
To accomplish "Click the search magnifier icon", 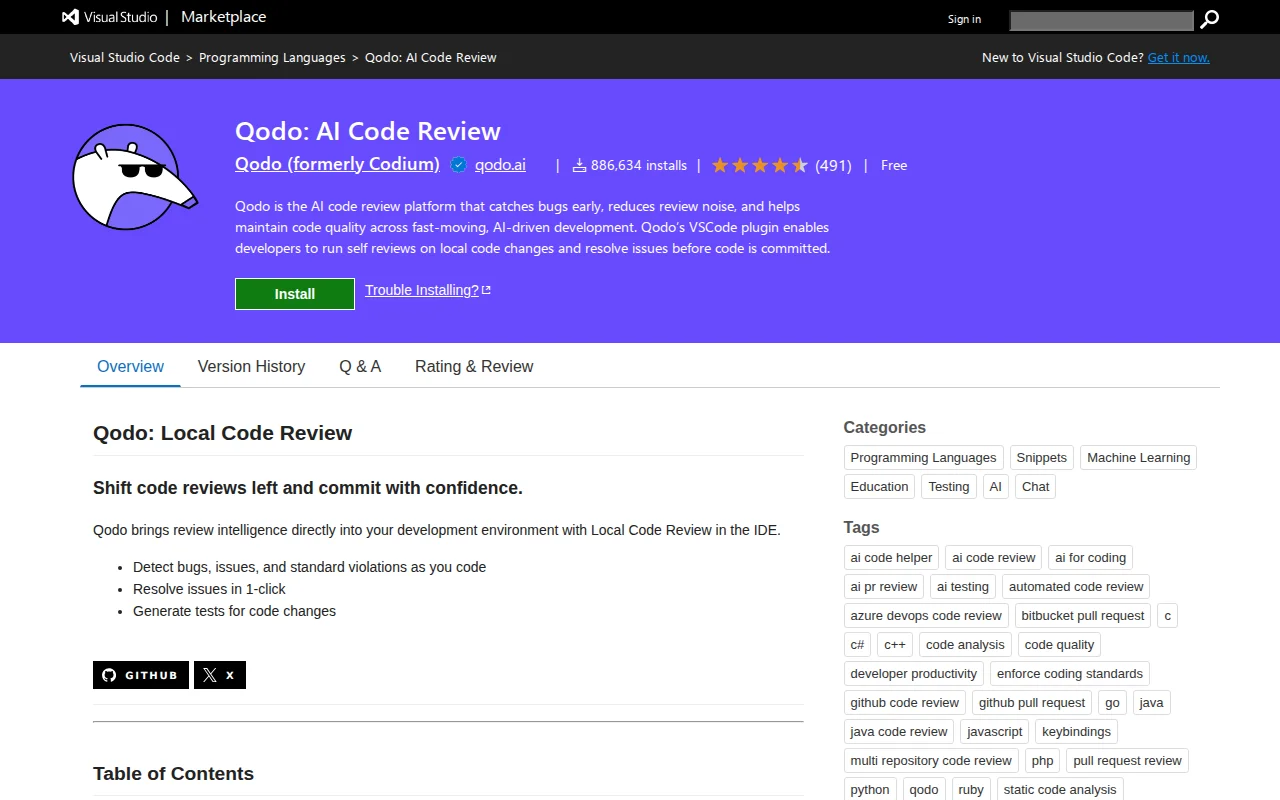I will click(x=1210, y=19).
